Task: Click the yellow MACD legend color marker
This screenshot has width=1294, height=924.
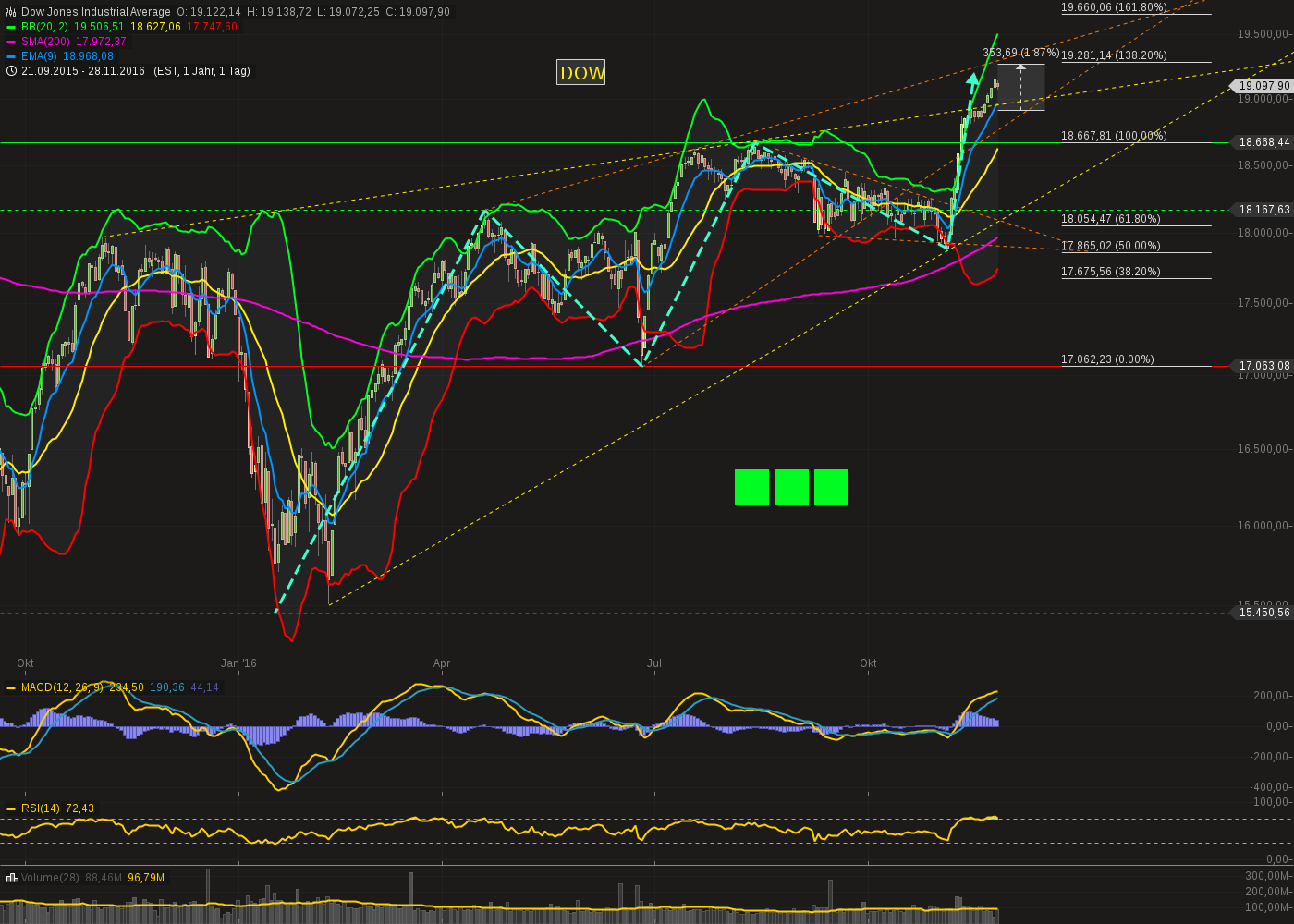Action: [11, 687]
